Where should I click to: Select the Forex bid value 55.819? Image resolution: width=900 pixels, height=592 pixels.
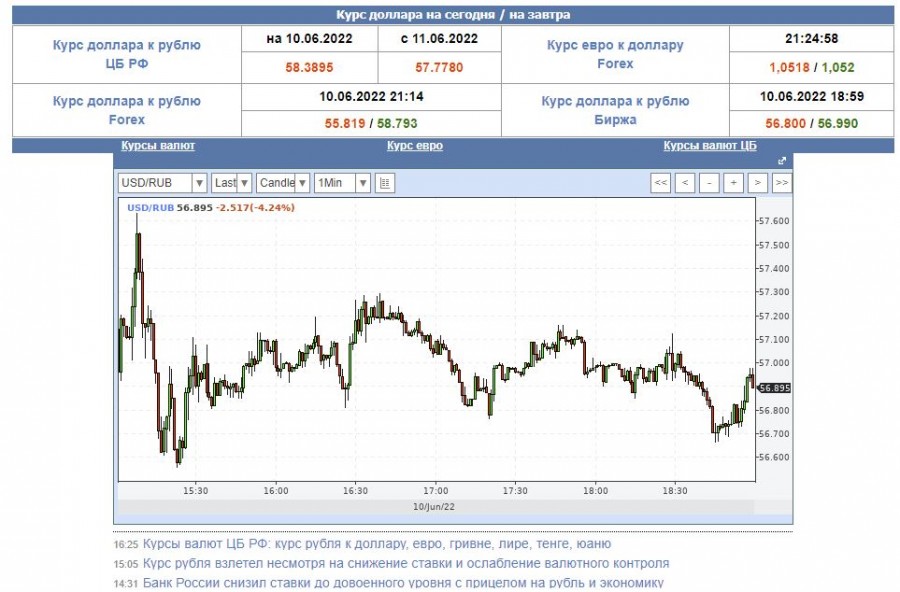click(x=345, y=123)
